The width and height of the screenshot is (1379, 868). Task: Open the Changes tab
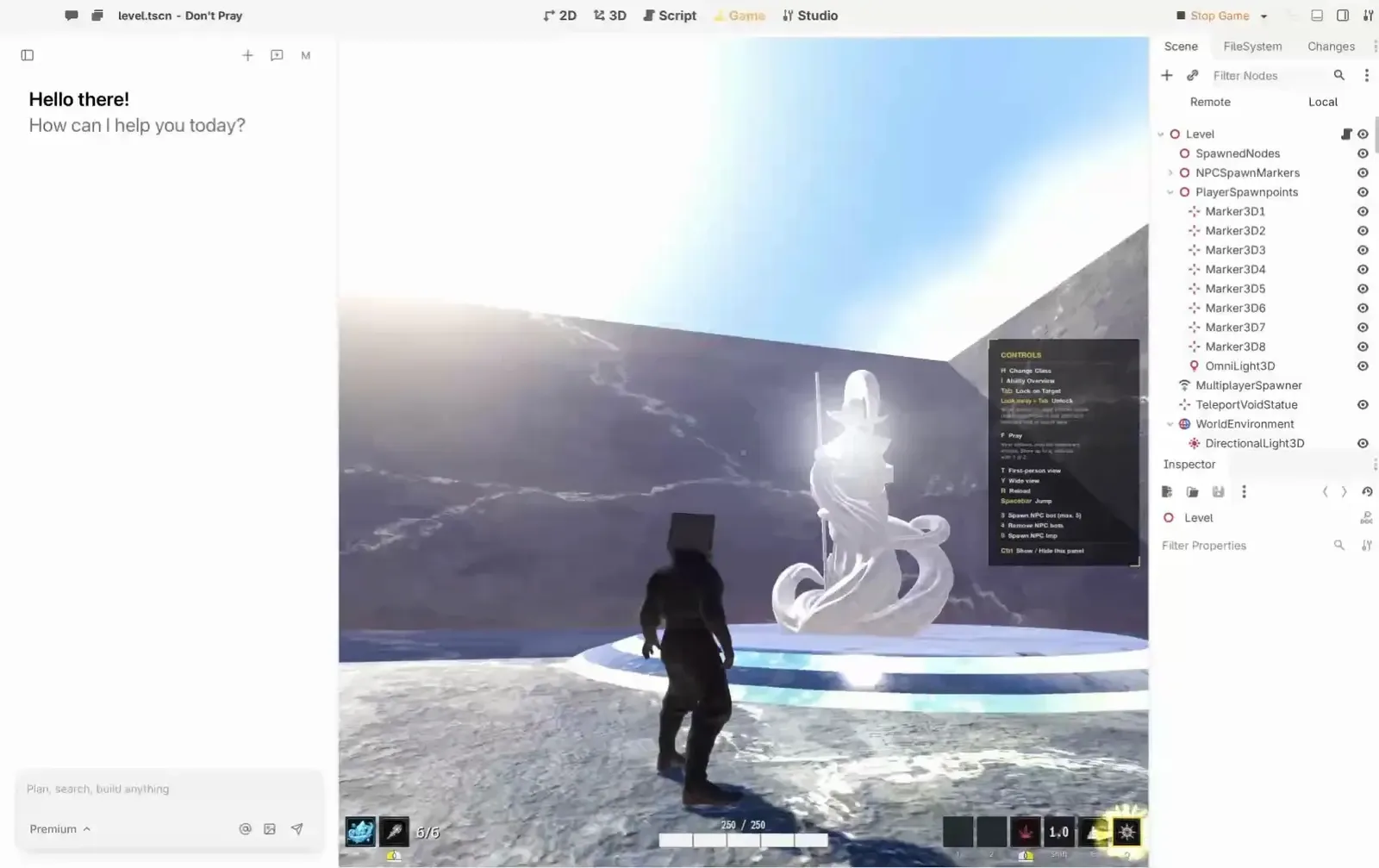tap(1331, 47)
